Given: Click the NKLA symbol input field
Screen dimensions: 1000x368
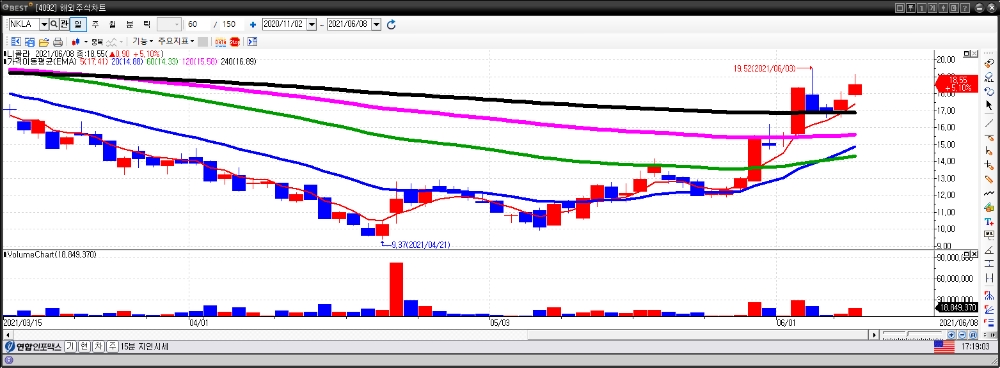Looking at the screenshot, I should 24,24.
